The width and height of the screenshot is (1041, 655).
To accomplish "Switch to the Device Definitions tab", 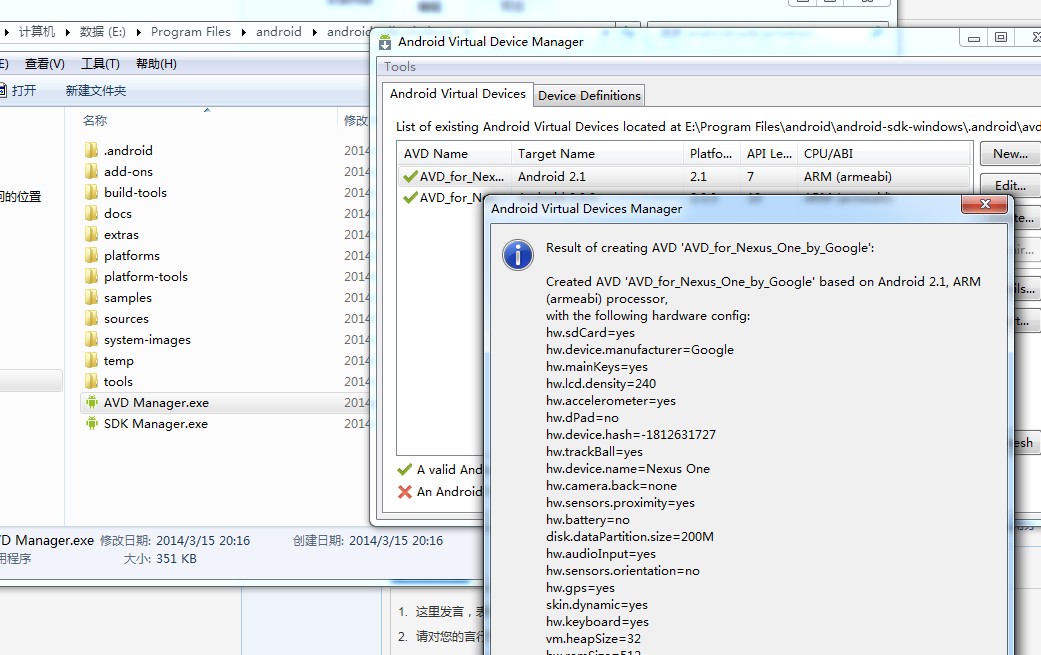I will coord(589,96).
